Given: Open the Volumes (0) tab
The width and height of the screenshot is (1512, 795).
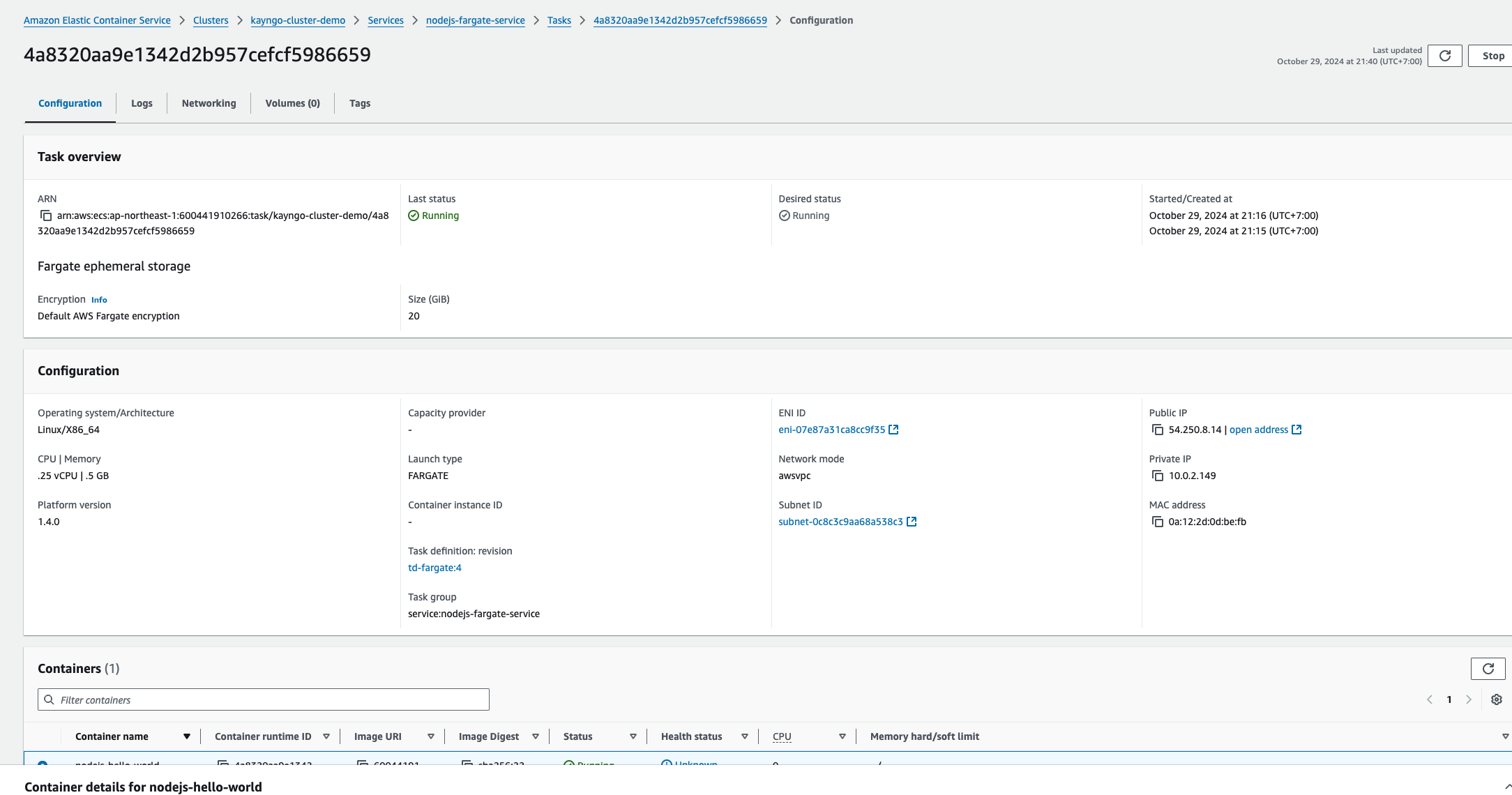Looking at the screenshot, I should pos(292,103).
